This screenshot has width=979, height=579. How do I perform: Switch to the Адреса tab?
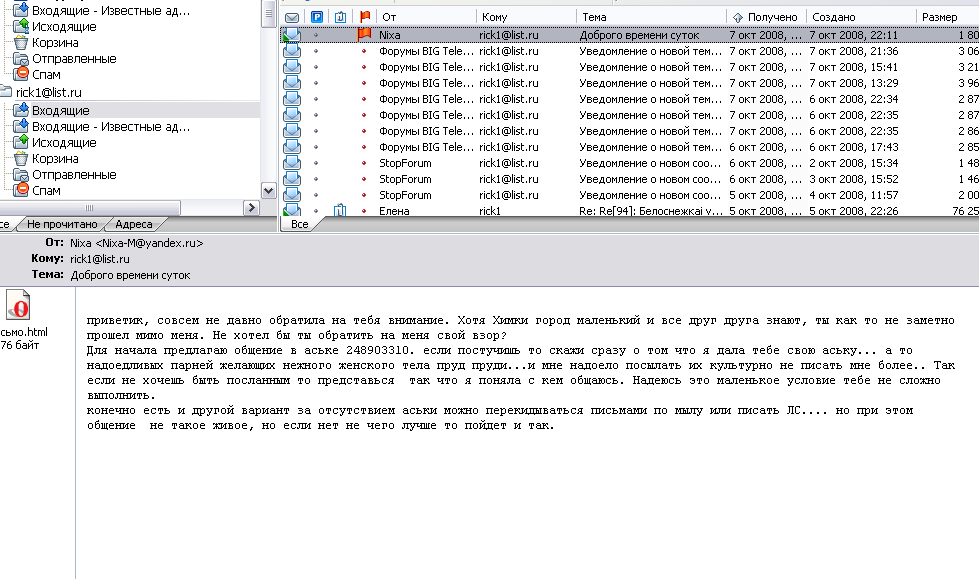click(133, 225)
